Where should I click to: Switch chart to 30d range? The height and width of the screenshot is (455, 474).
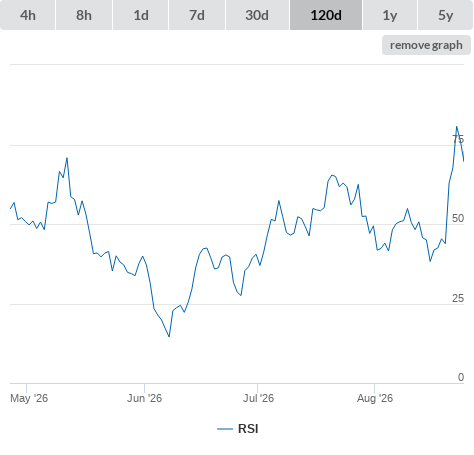[x=257, y=15]
